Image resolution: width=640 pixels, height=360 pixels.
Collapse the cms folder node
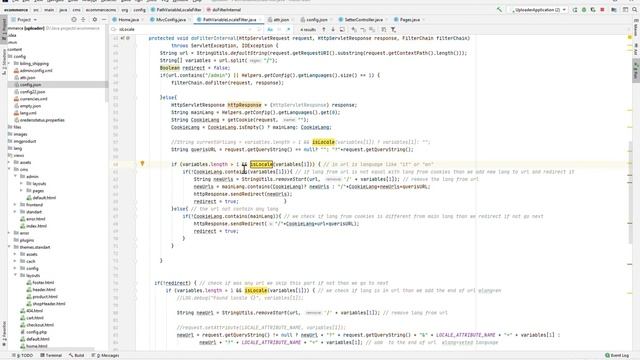[x=10, y=169]
